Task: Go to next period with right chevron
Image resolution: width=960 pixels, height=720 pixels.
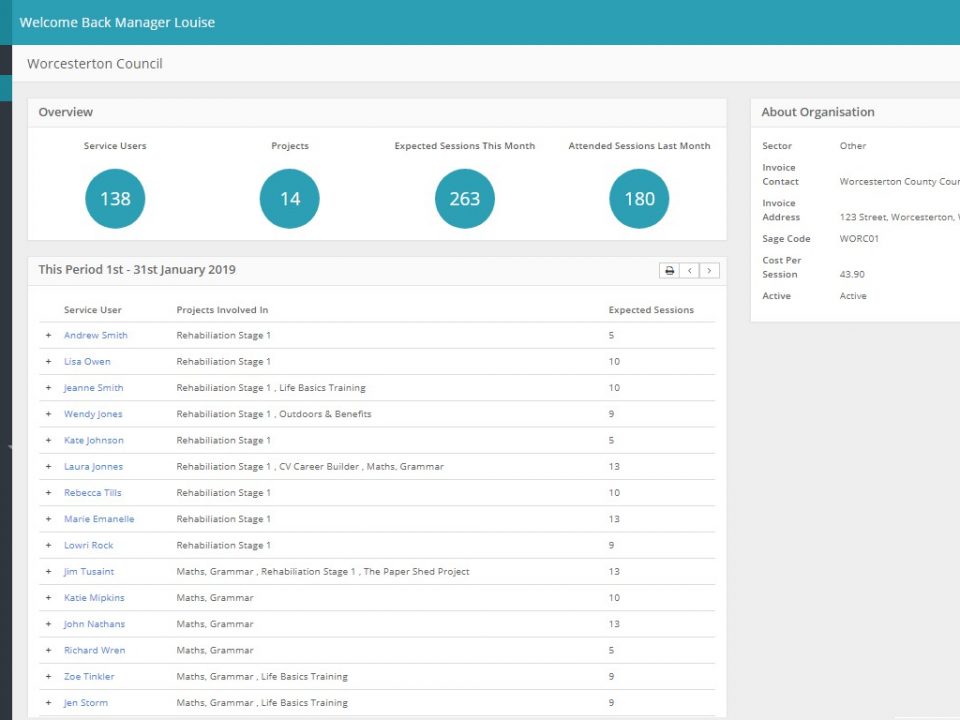Action: coord(709,271)
